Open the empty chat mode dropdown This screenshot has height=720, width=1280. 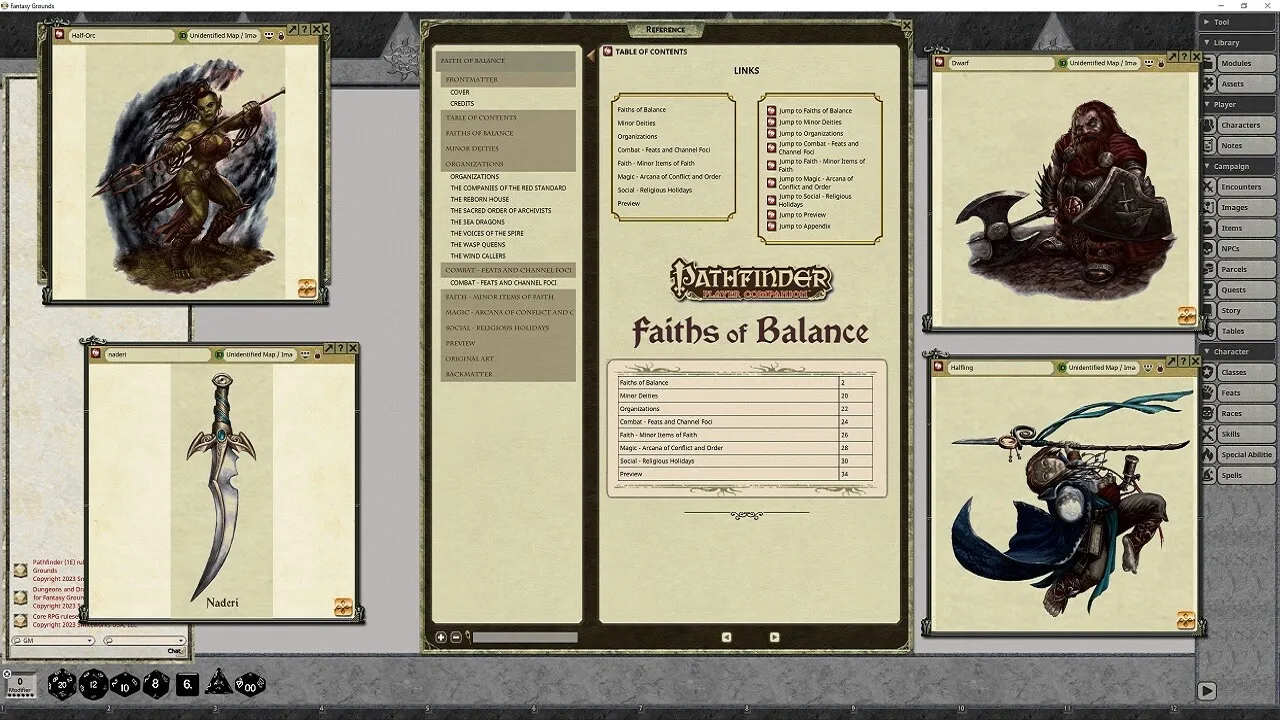[145, 640]
